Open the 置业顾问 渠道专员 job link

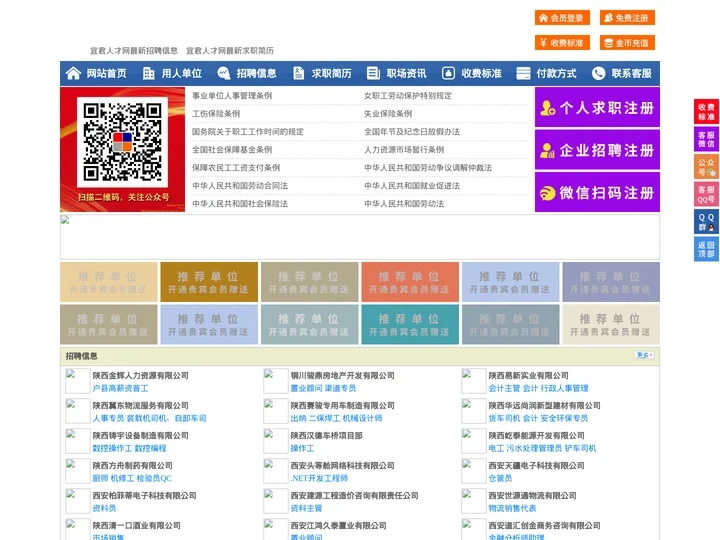[x=323, y=388]
